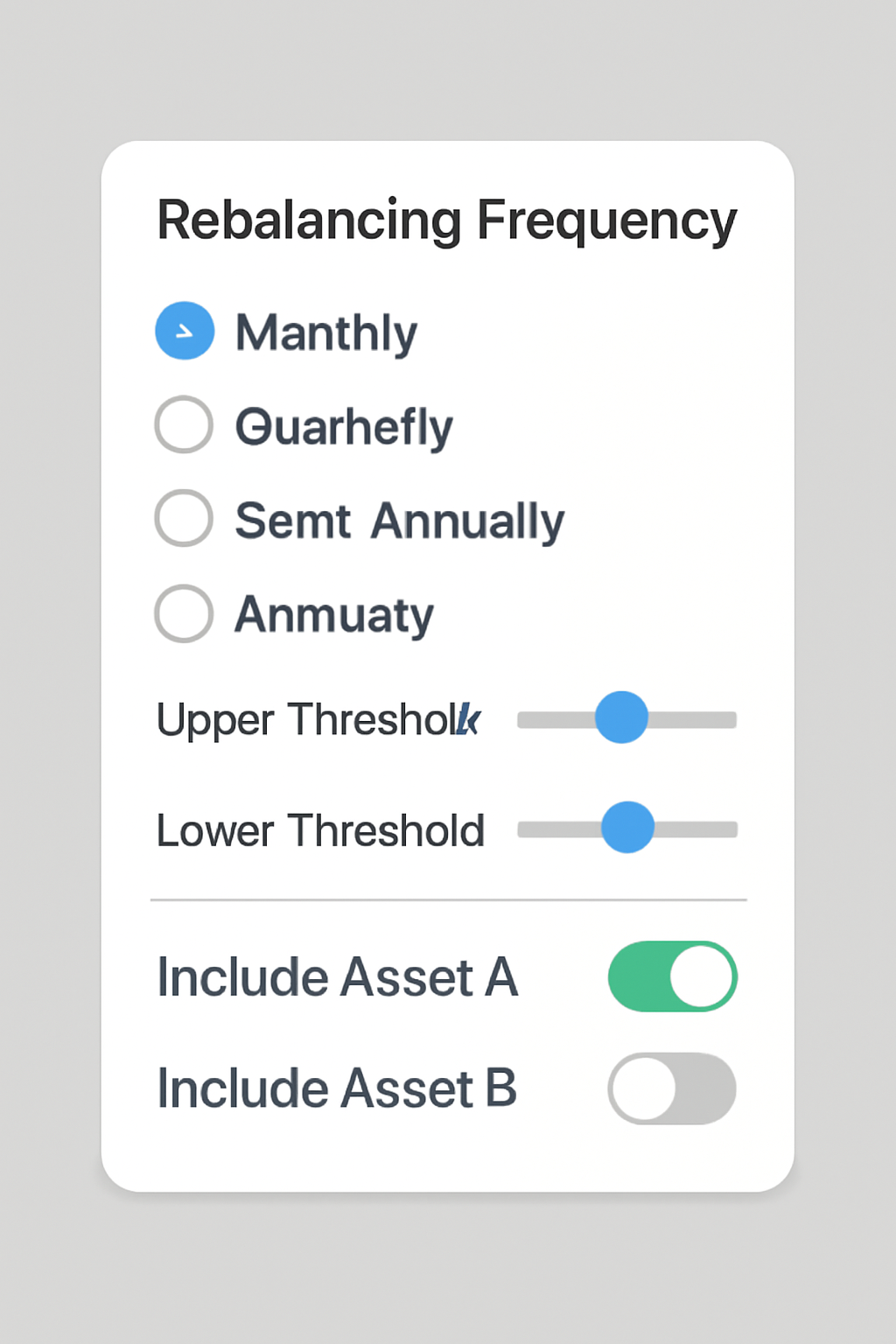Click the Rebalancing Frequency heading
Screen dimensions: 896x1344
[446, 220]
